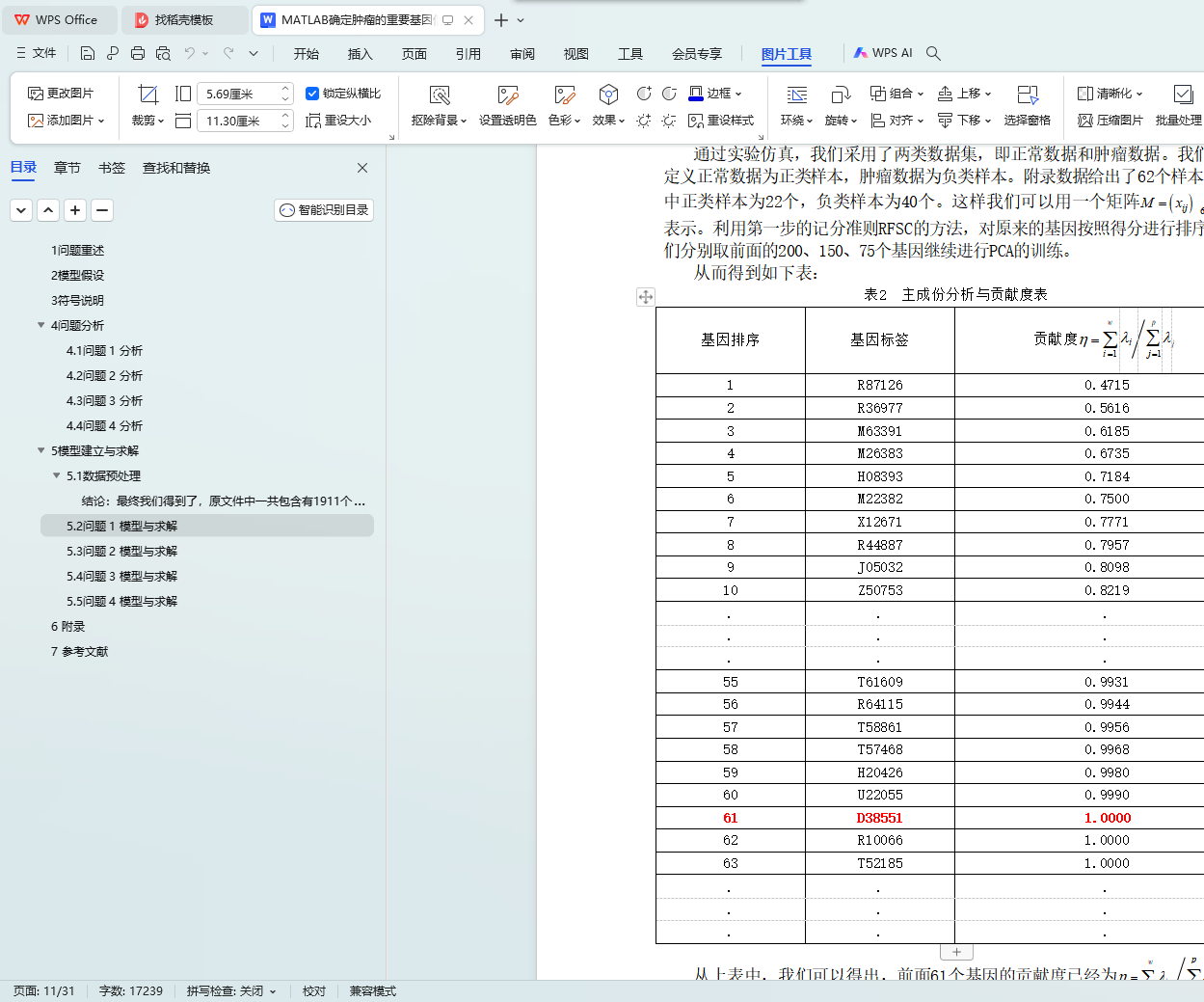Open the Review (审阅) ribbon tab
Viewport: 1204px width, 1002px height.
(522, 54)
